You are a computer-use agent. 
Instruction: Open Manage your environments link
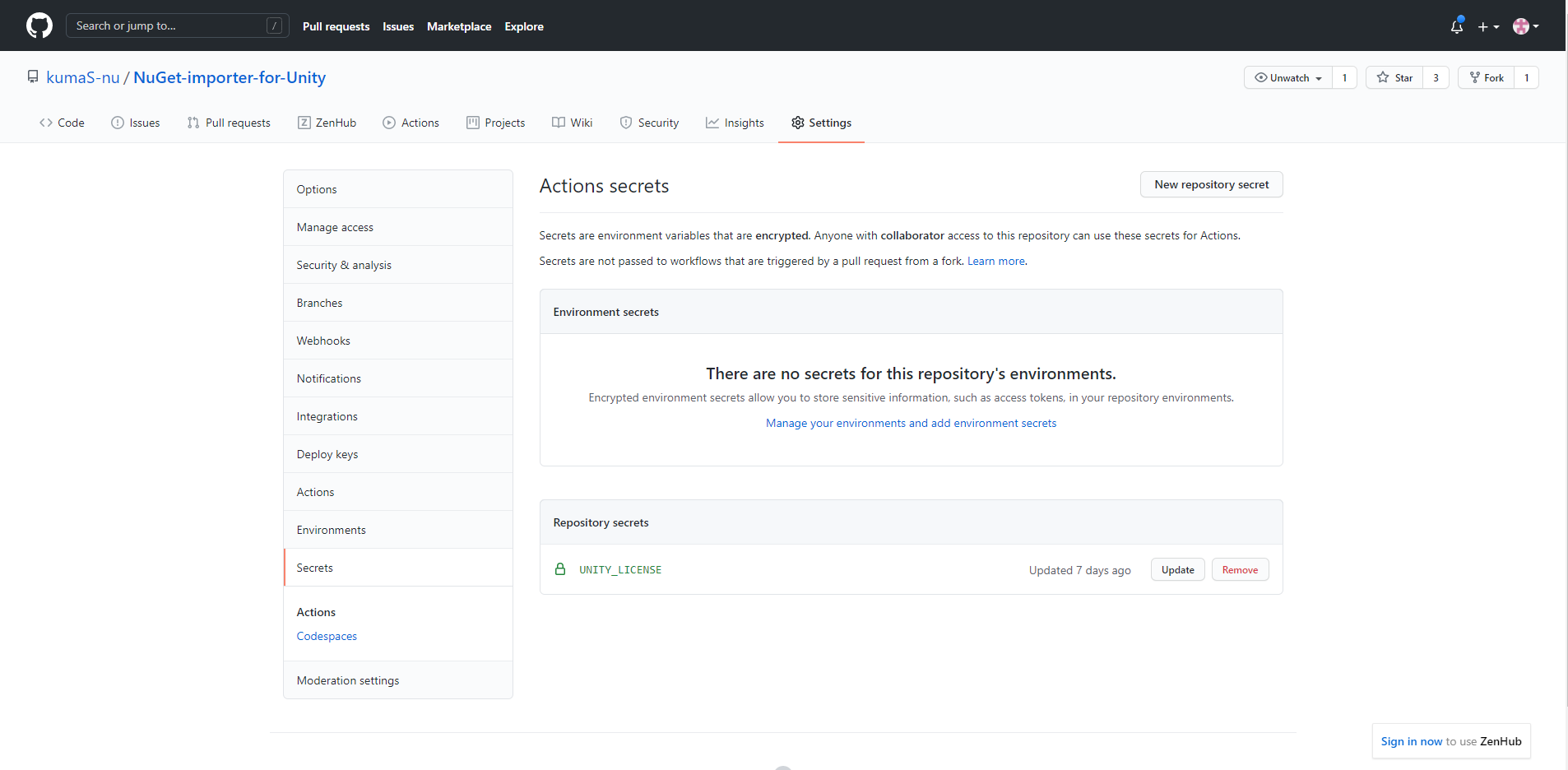pos(911,422)
